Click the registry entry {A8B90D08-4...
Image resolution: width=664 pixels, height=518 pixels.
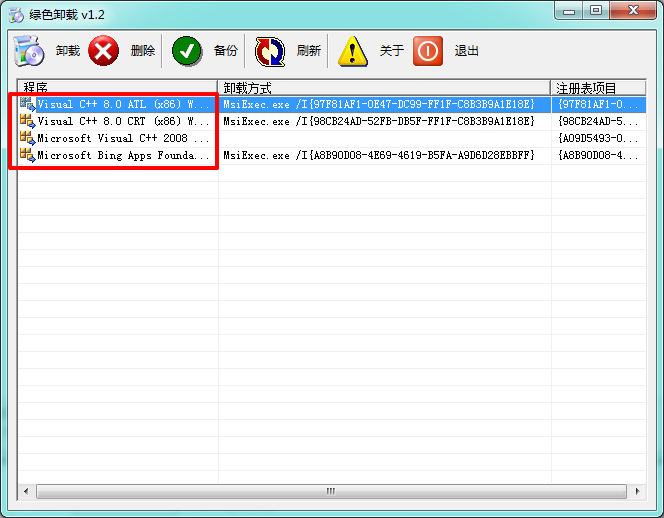598,155
